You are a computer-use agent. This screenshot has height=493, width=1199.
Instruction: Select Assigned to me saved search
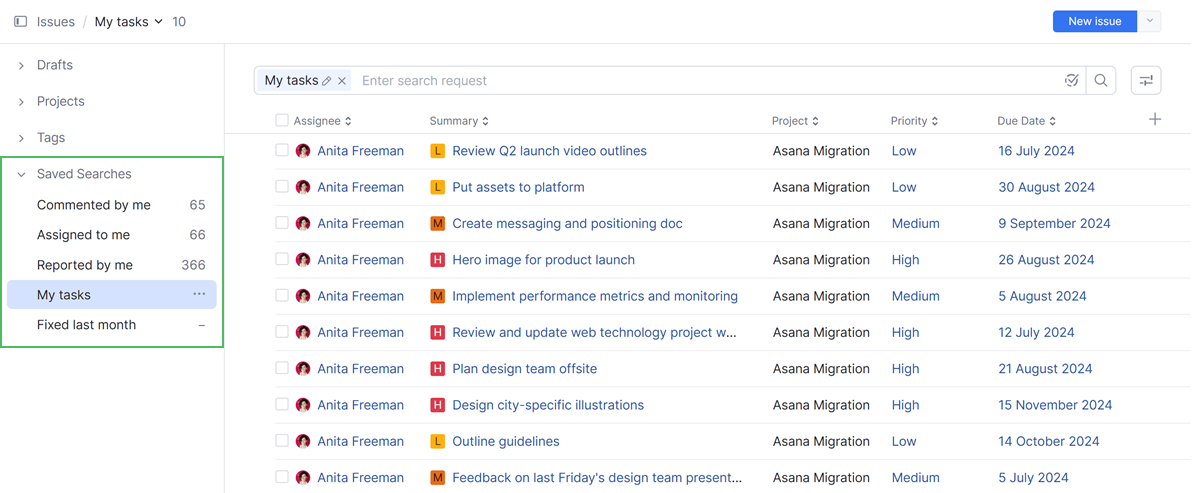[x=84, y=235]
